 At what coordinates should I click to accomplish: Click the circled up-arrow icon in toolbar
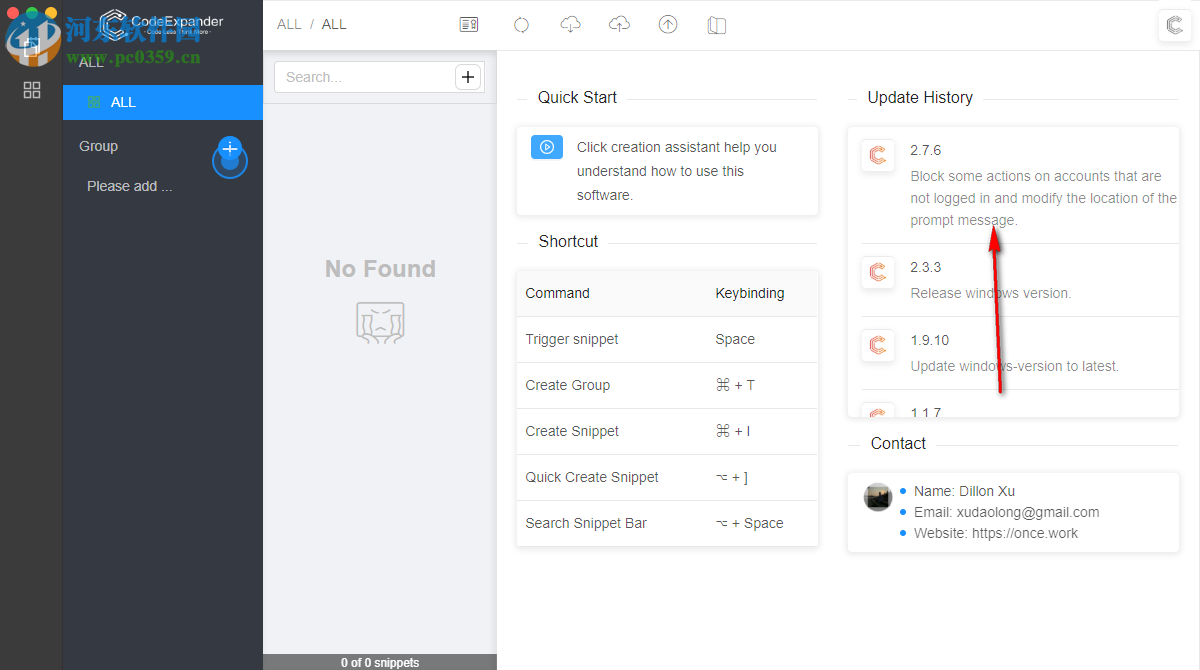click(668, 25)
